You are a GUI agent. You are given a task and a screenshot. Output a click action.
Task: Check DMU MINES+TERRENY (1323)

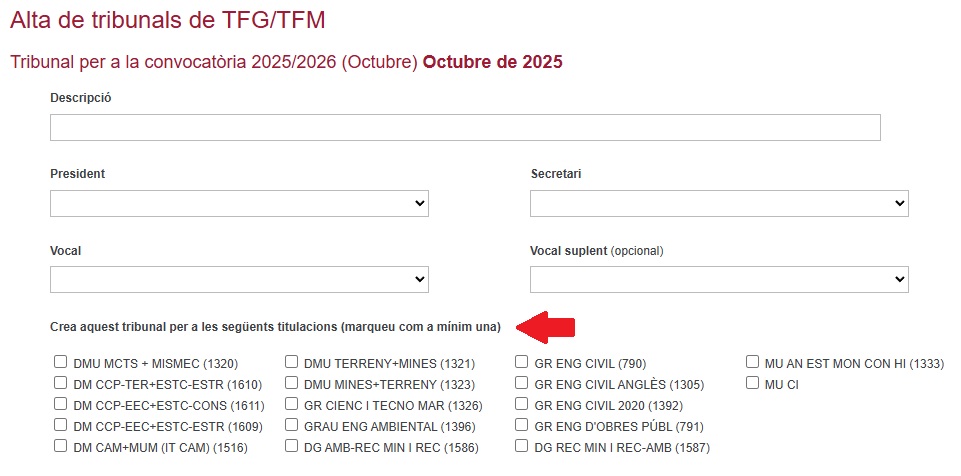tap(292, 383)
